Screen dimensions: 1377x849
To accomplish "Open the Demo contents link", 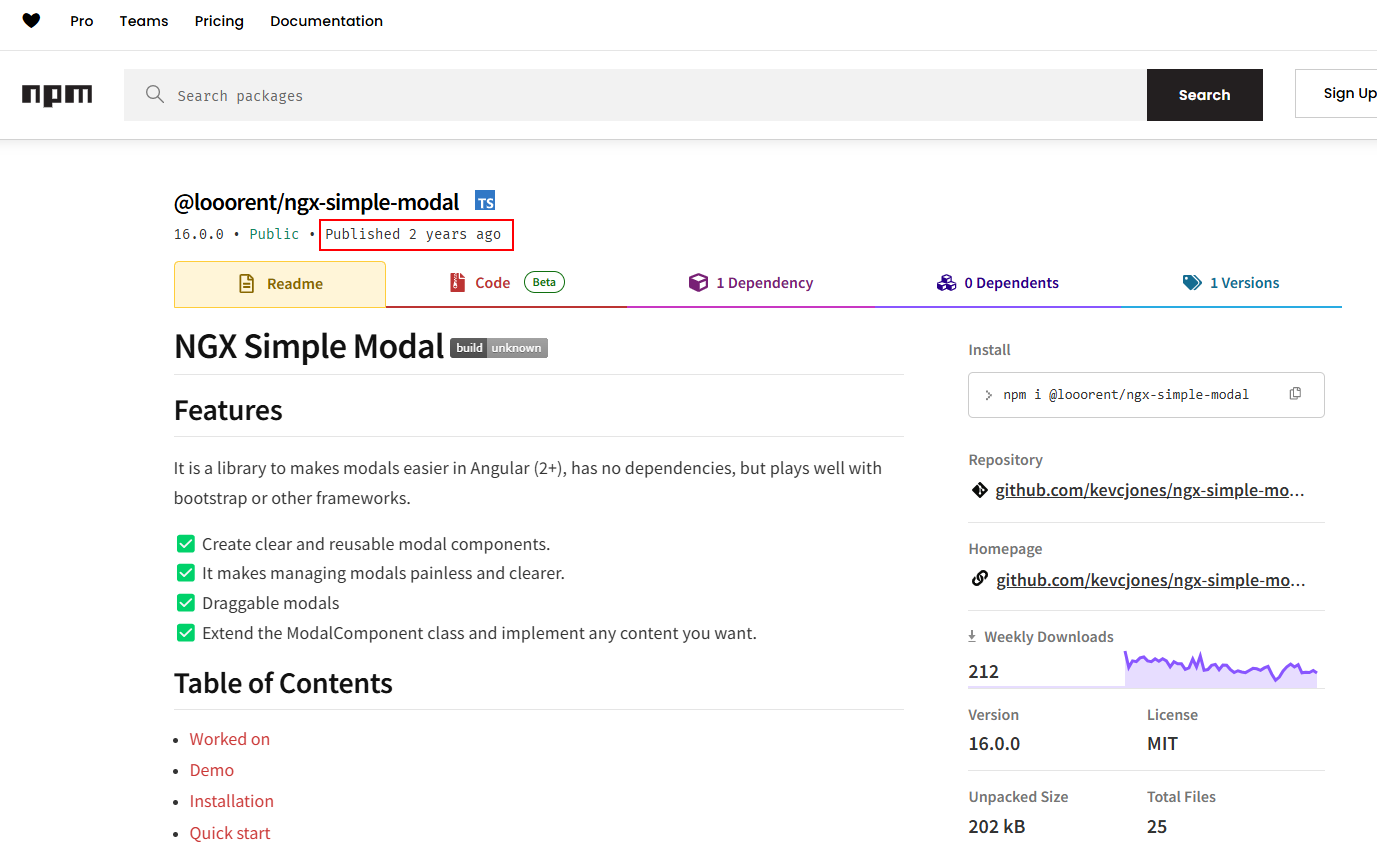I will click(212, 770).
